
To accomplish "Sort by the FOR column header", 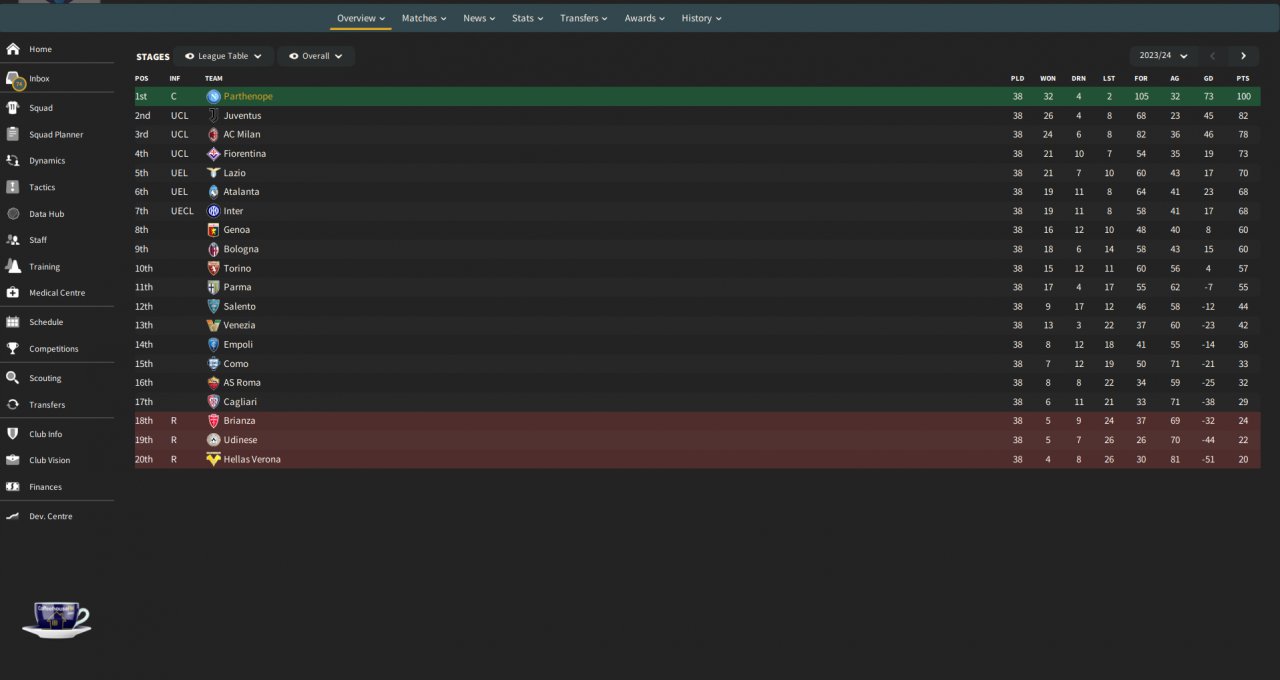I will 1141,78.
